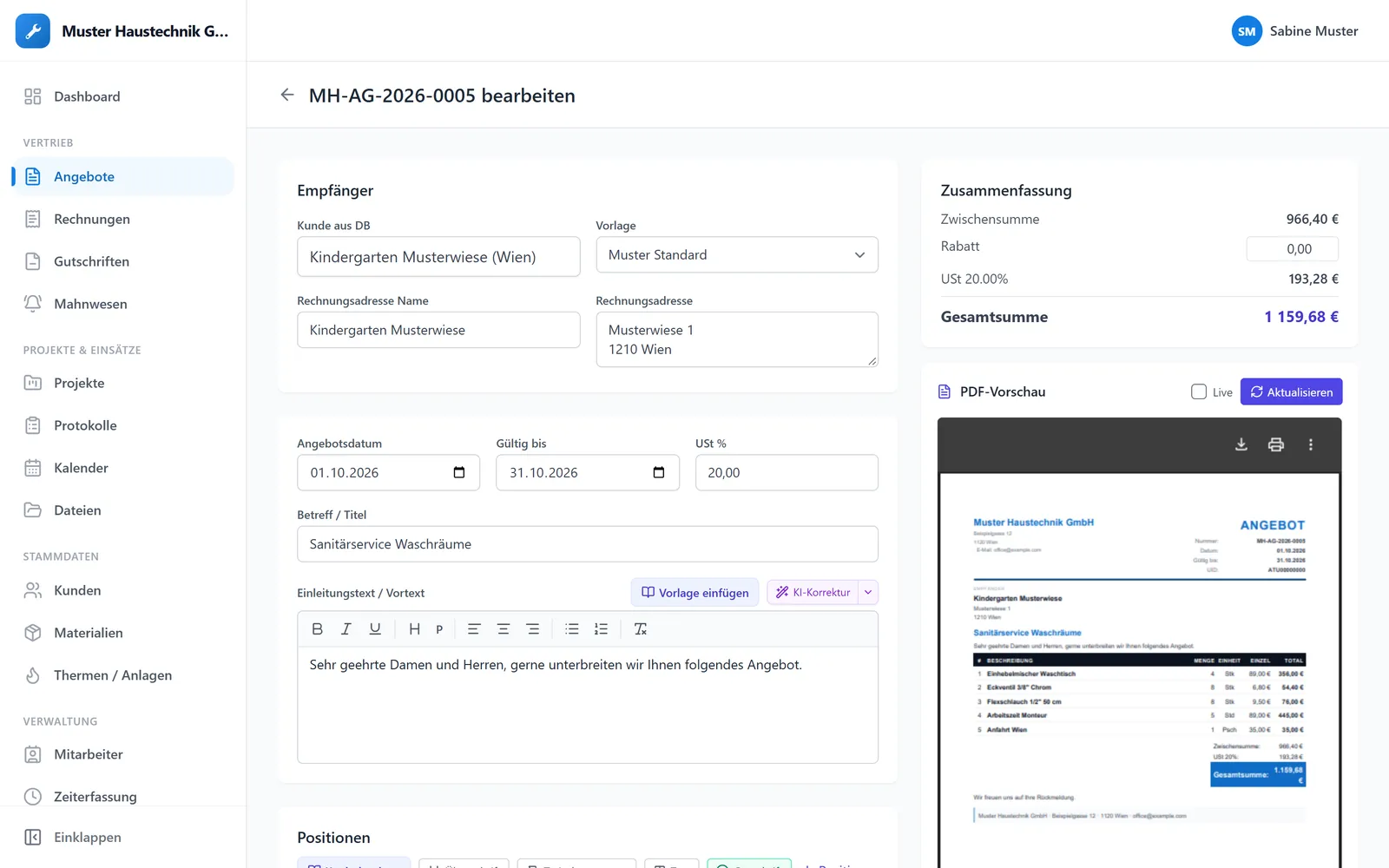The image size is (1389, 868).
Task: Underline text using the U icon
Action: tap(375, 629)
